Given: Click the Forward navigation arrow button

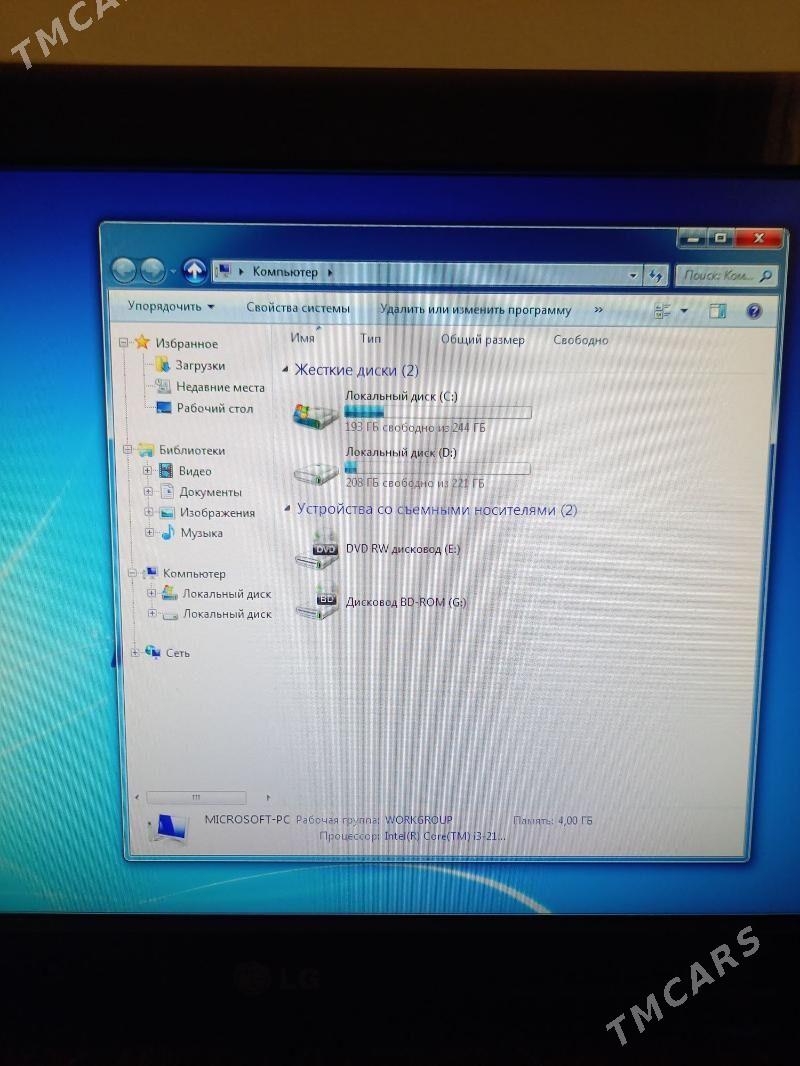Looking at the screenshot, I should point(152,270).
